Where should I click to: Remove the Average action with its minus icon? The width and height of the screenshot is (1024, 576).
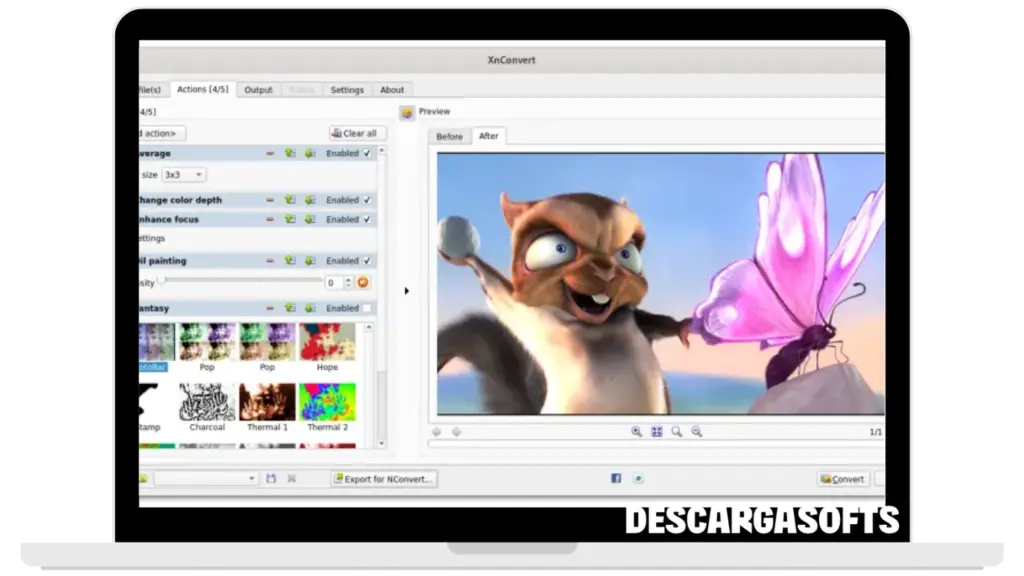point(269,154)
